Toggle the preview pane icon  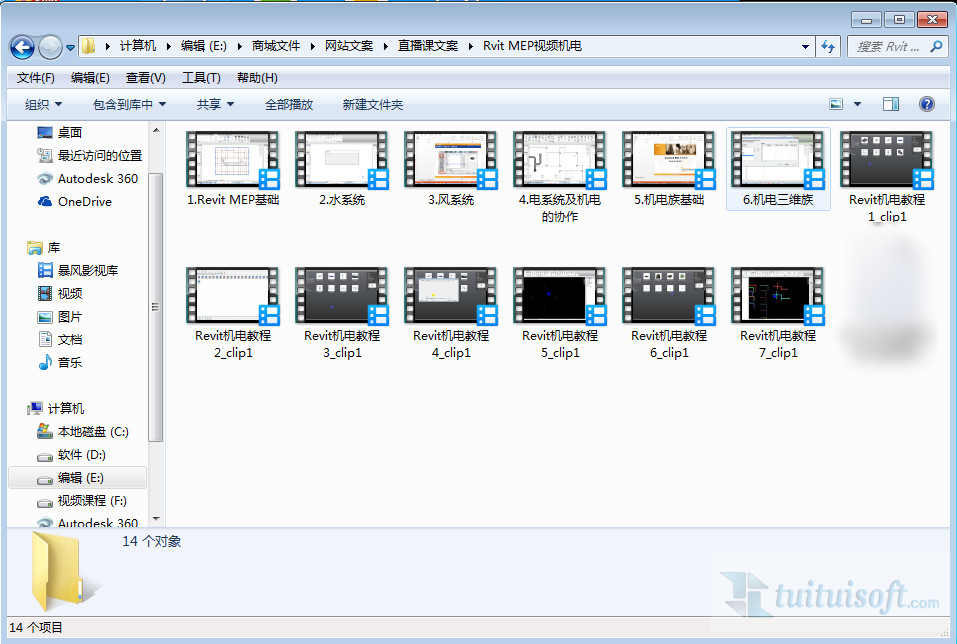(x=890, y=104)
